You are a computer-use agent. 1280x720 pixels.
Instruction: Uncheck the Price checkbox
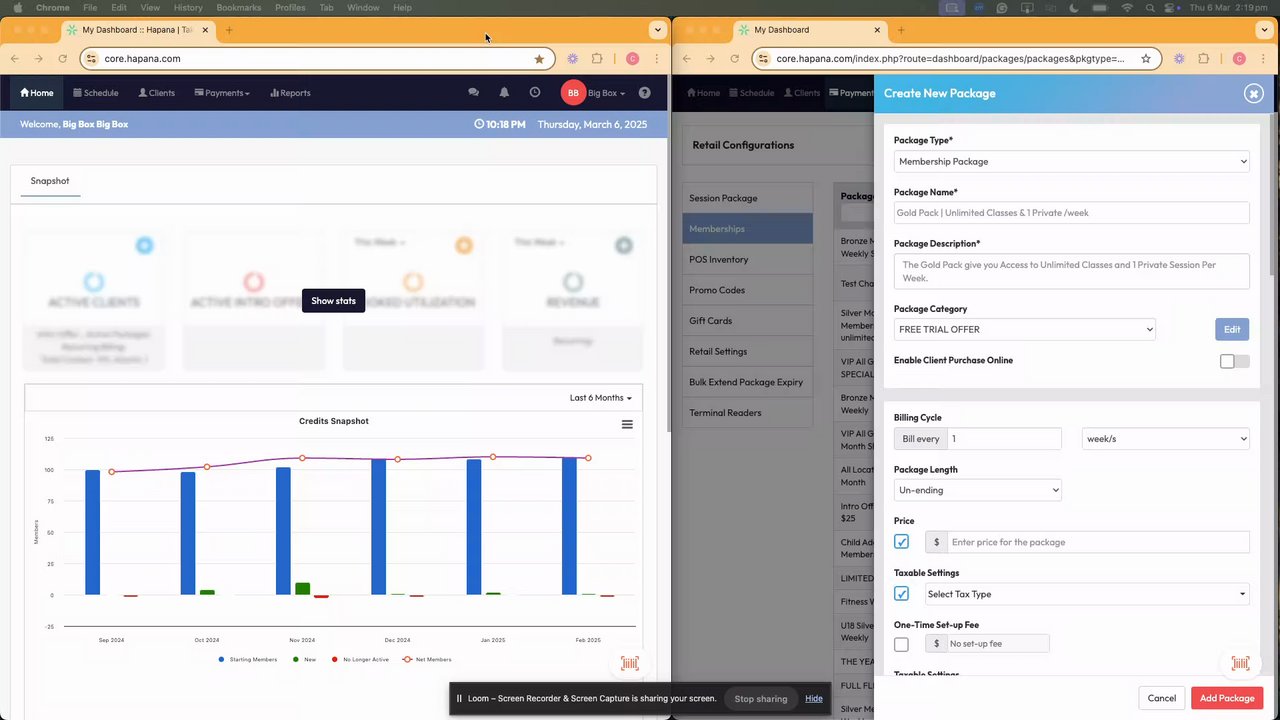coord(901,542)
